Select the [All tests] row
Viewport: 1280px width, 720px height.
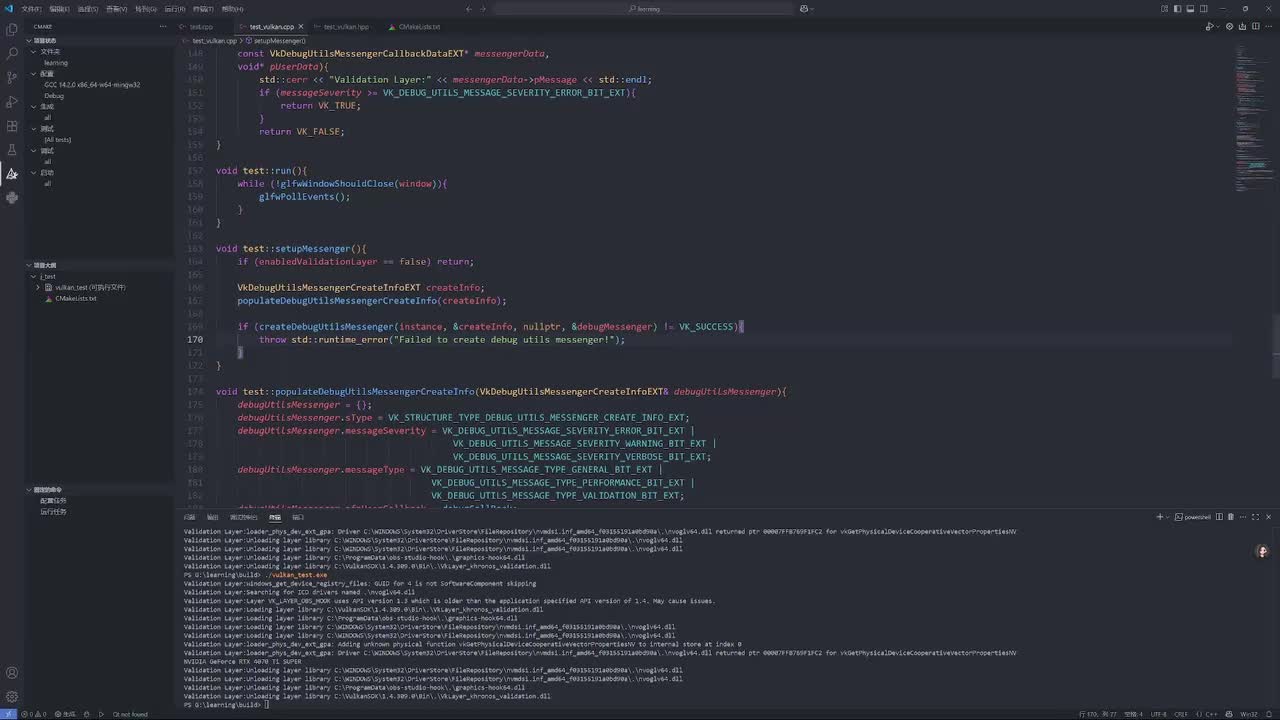coord(57,140)
